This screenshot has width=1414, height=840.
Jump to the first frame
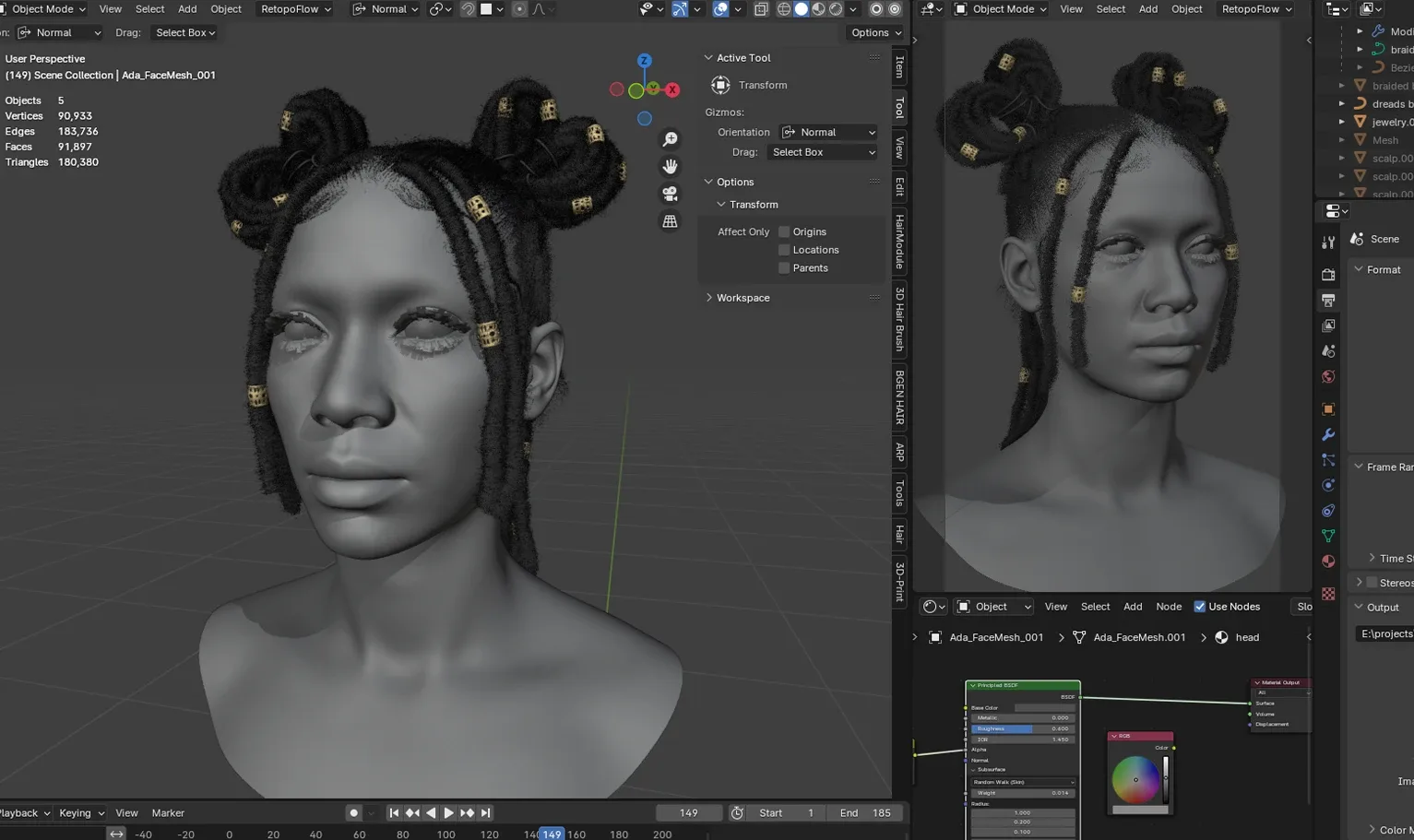[x=394, y=813]
